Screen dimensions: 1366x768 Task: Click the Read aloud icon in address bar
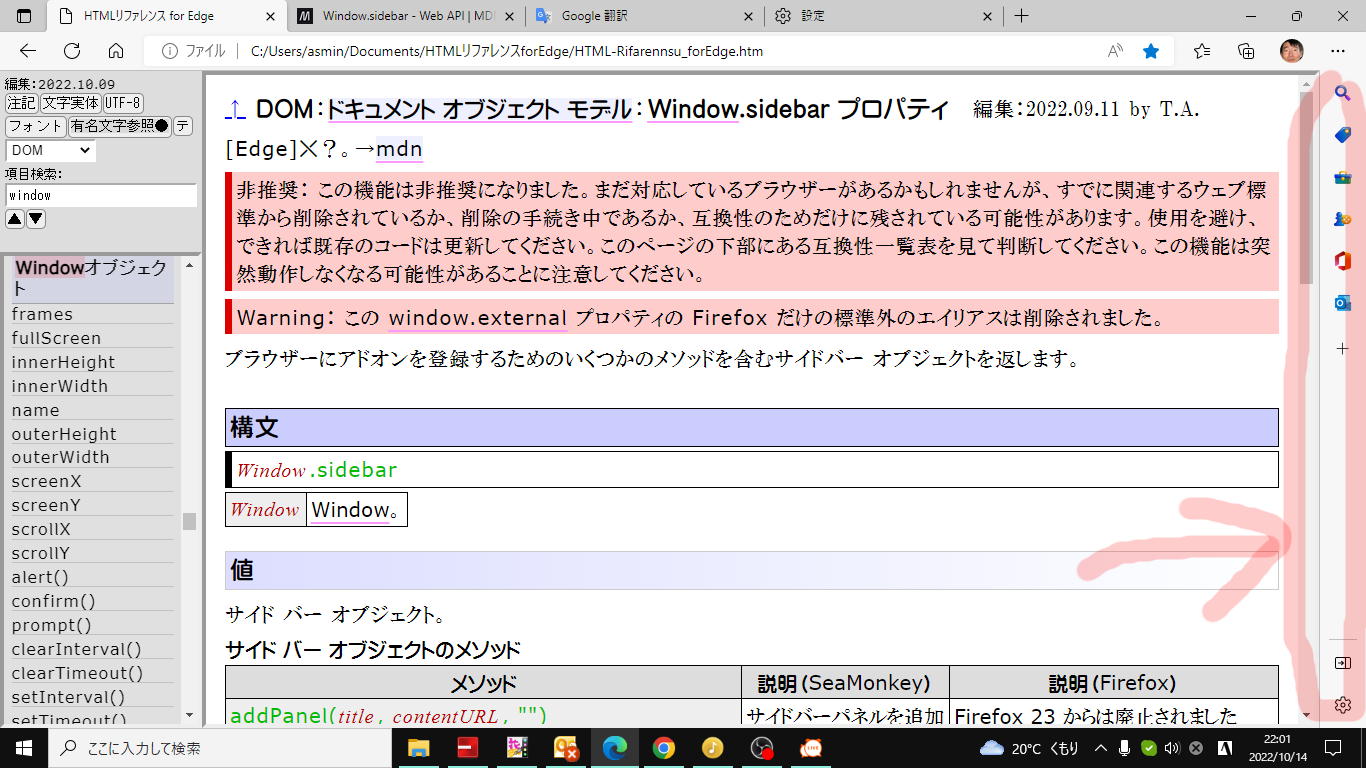point(1115,51)
